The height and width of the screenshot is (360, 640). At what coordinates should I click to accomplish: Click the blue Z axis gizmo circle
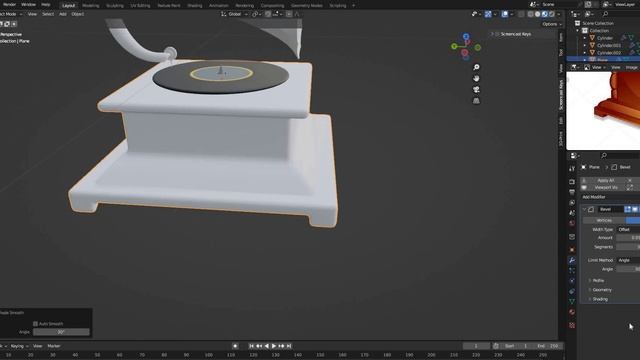click(x=466, y=37)
